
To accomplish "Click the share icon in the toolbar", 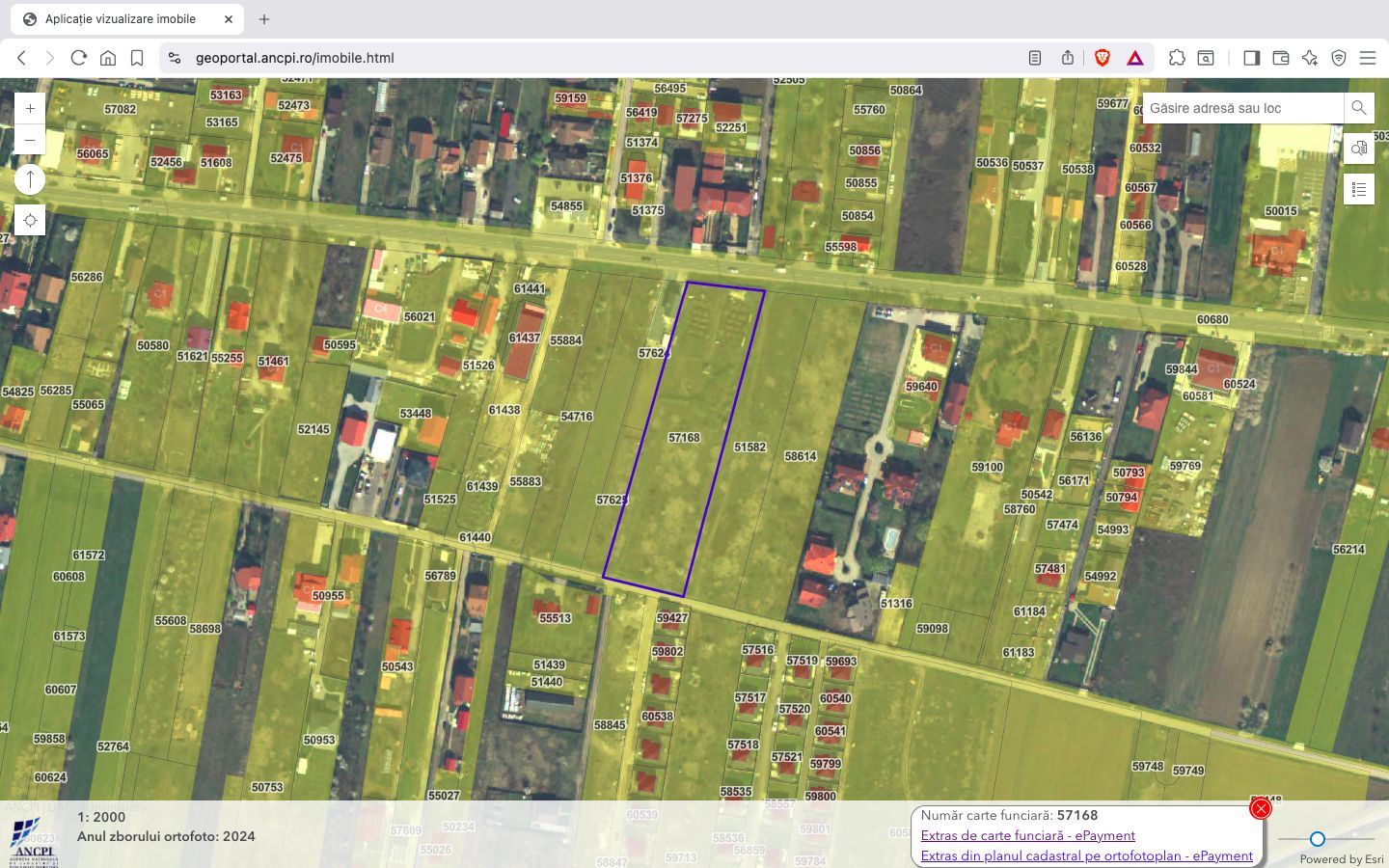I will pyautogui.click(x=1067, y=58).
